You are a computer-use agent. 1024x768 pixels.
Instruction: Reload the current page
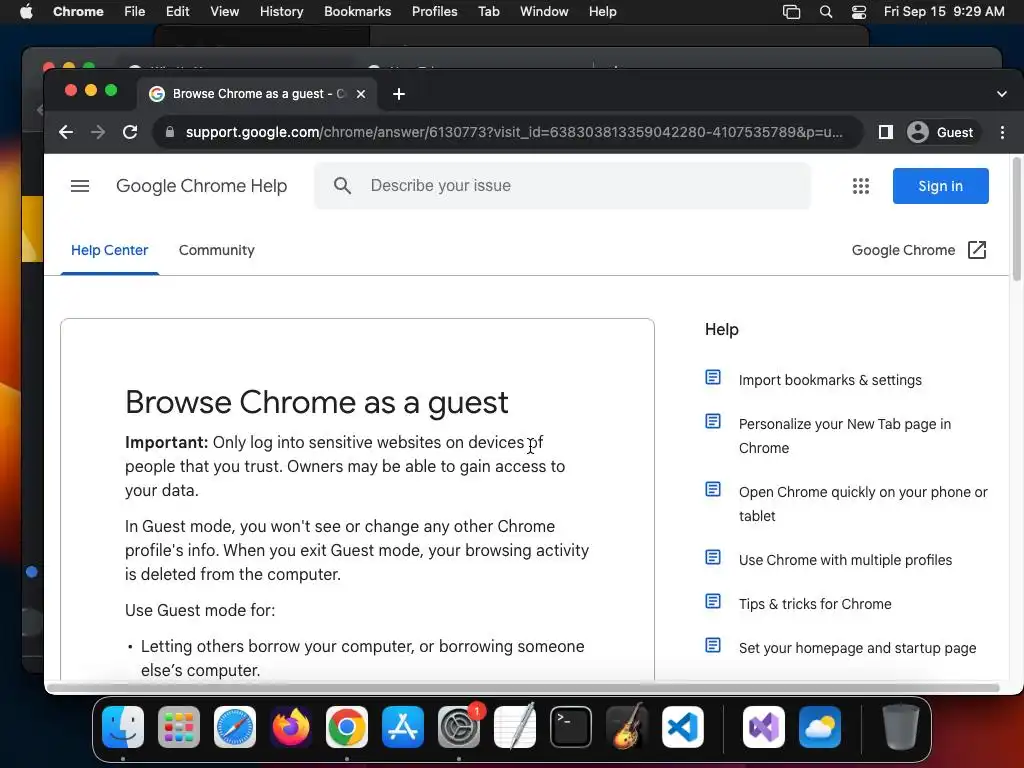coord(130,132)
